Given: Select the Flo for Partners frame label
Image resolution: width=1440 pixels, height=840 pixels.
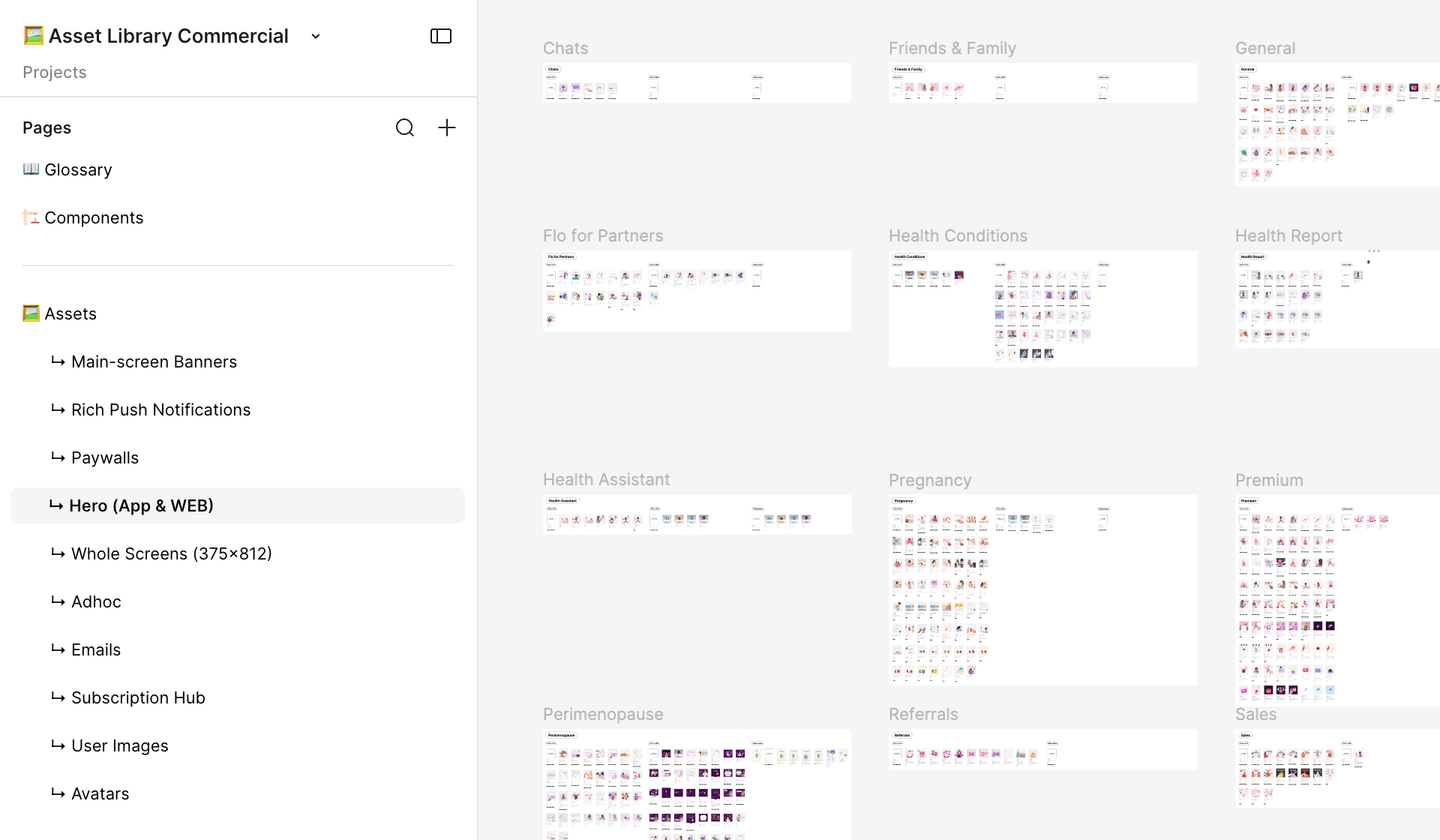Looking at the screenshot, I should tap(603, 235).
